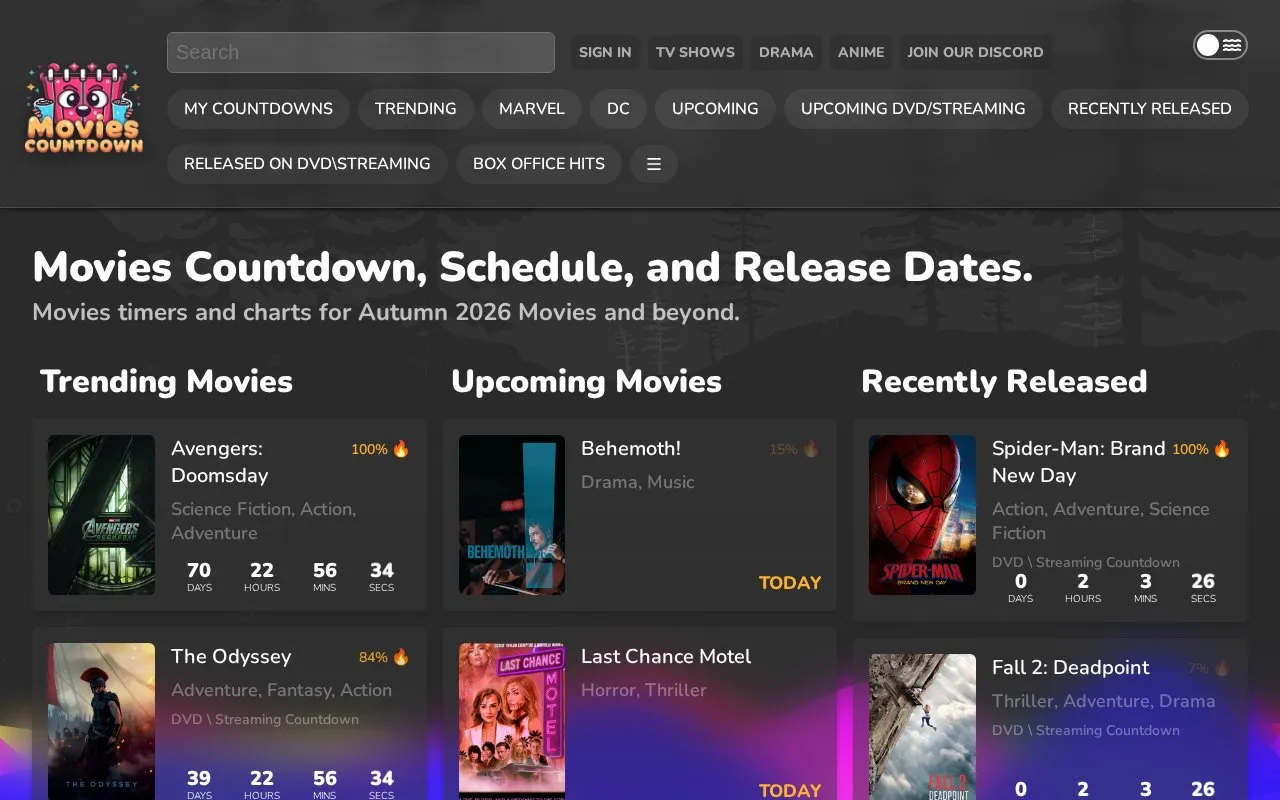Open Recently Released tab
Screen dimensions: 1280x800
1150,109
